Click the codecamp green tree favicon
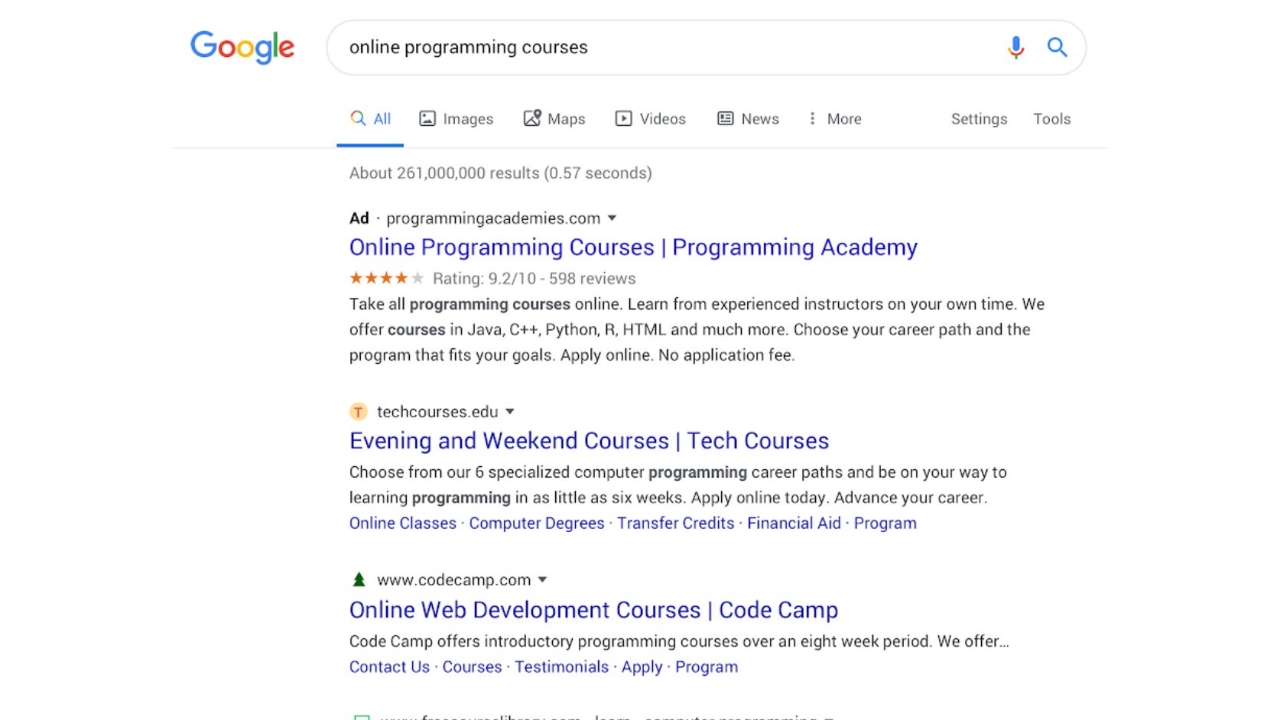Image resolution: width=1280 pixels, height=720 pixels. 359,580
